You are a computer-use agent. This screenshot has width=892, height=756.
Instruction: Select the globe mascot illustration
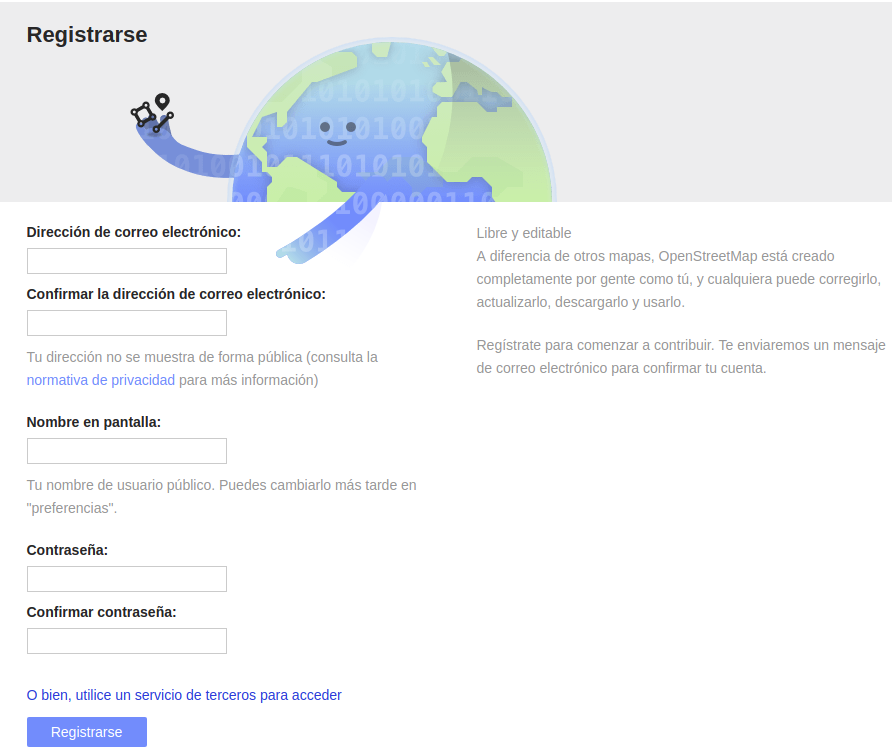344,151
